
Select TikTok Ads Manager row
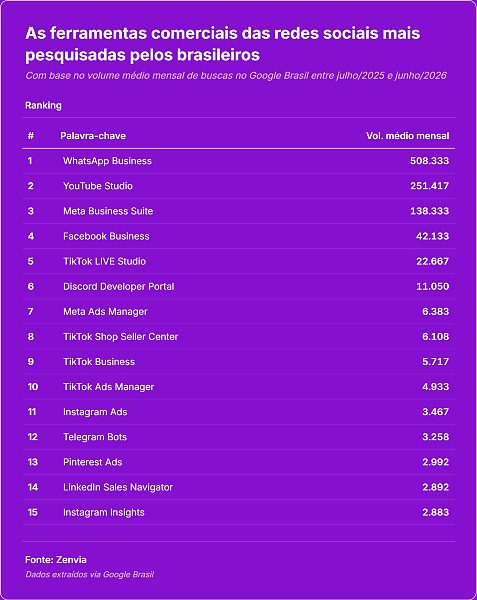tap(239, 387)
